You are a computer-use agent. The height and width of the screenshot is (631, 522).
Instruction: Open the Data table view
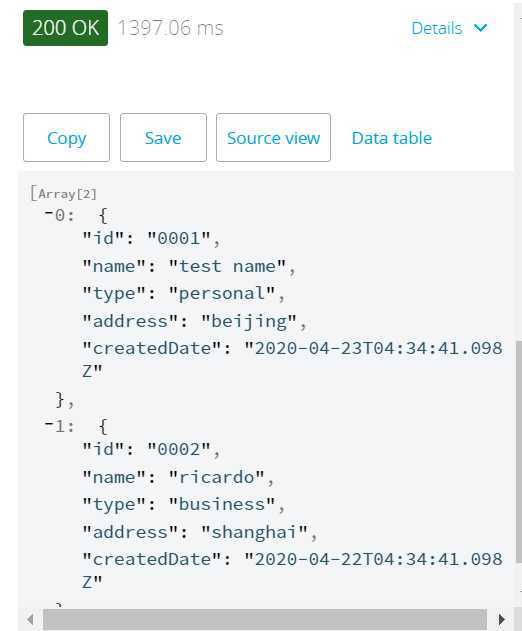(x=392, y=138)
